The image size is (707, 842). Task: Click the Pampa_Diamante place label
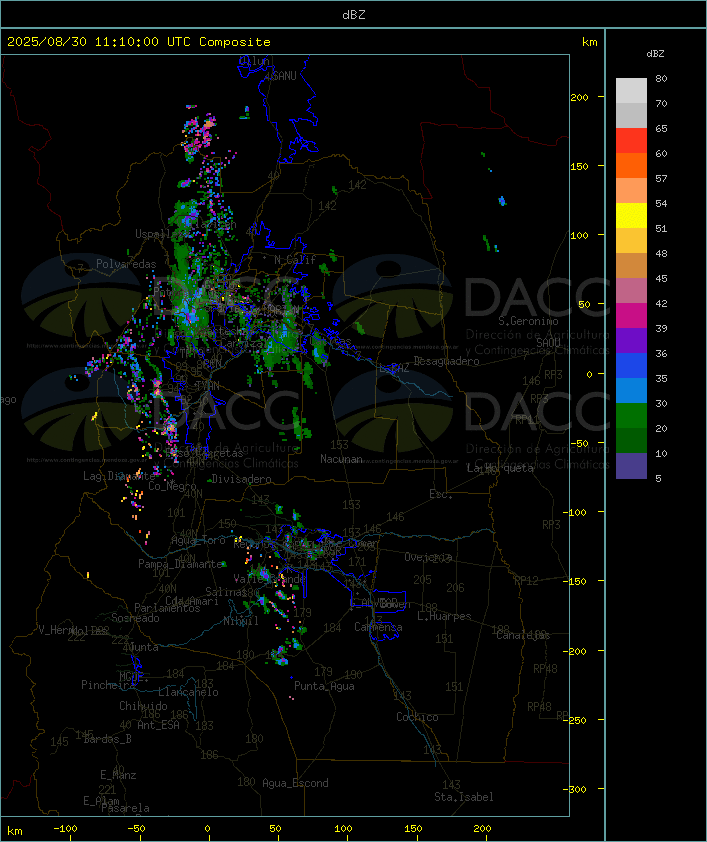click(x=180, y=564)
